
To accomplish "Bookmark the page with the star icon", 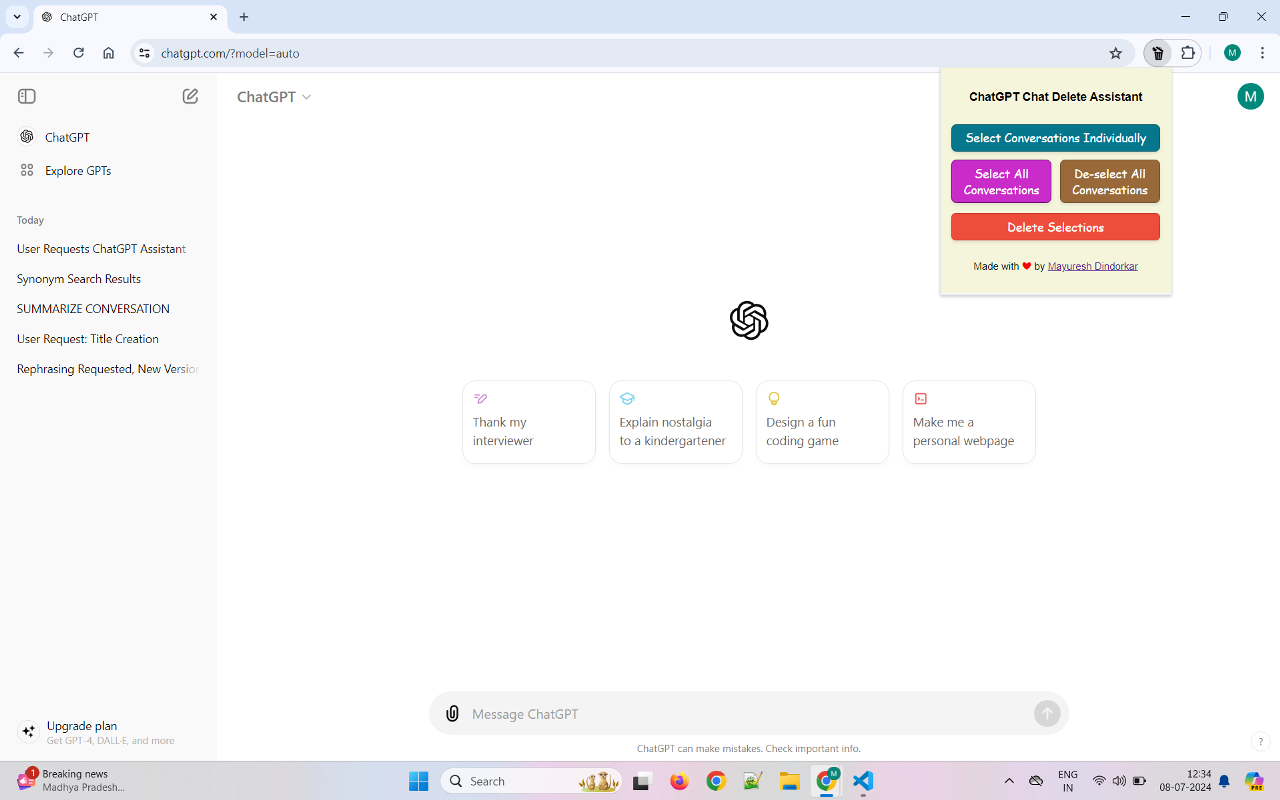I will tap(1115, 53).
